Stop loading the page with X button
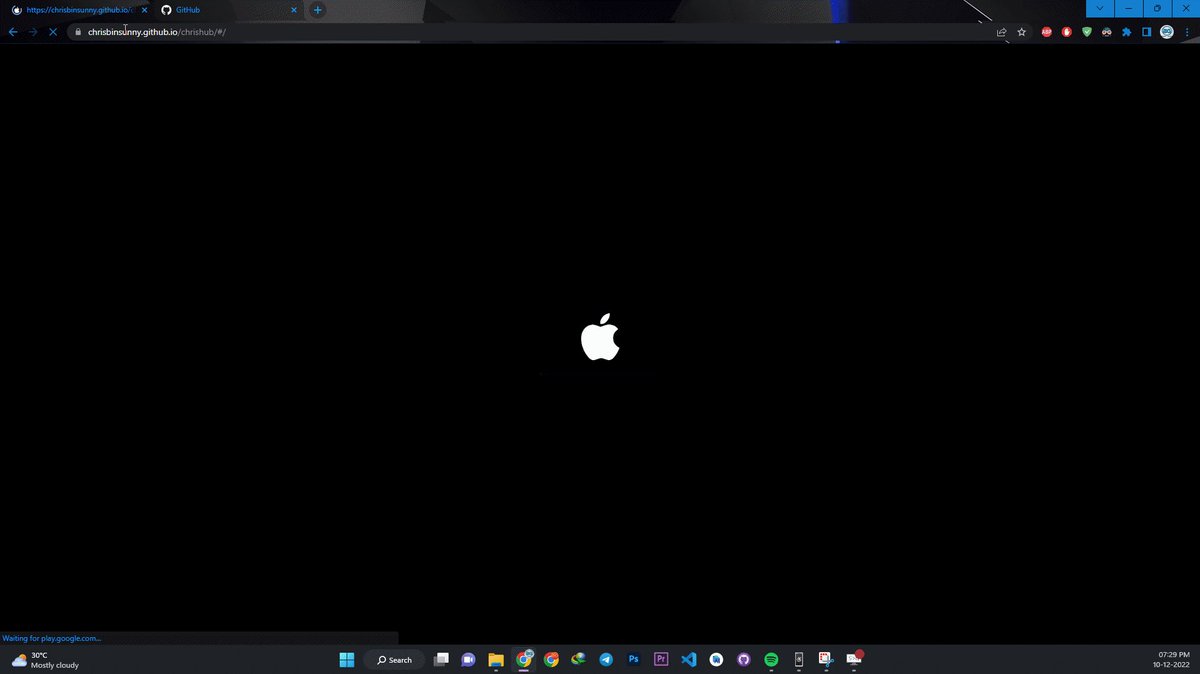 click(53, 32)
